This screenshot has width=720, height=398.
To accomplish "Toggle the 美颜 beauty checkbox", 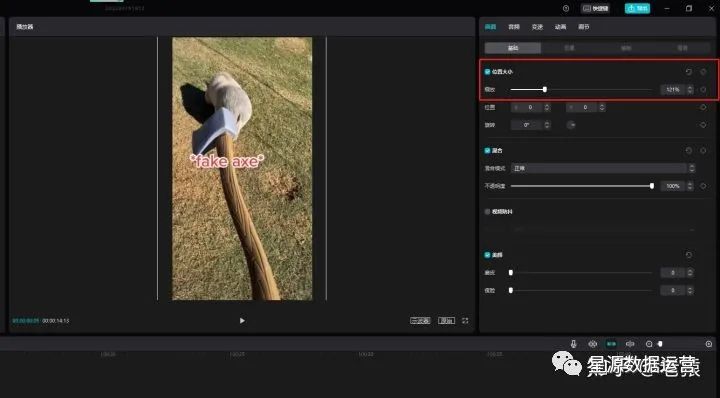I will [x=487, y=255].
